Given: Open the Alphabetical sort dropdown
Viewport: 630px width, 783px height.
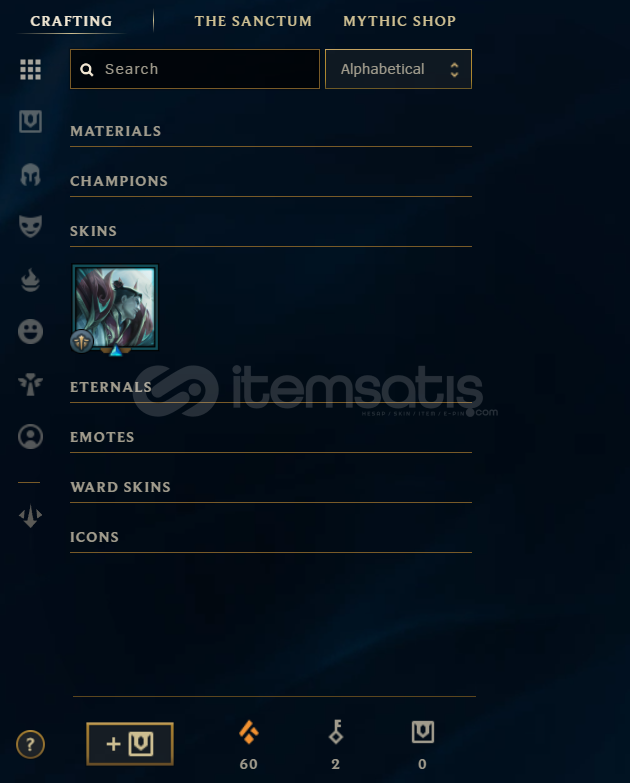Looking at the screenshot, I should tap(398, 69).
